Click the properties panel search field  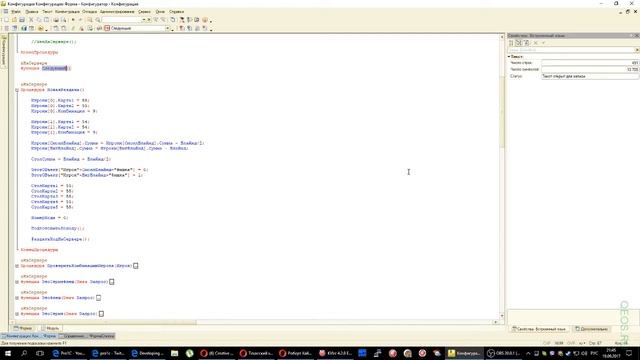[x=571, y=50]
